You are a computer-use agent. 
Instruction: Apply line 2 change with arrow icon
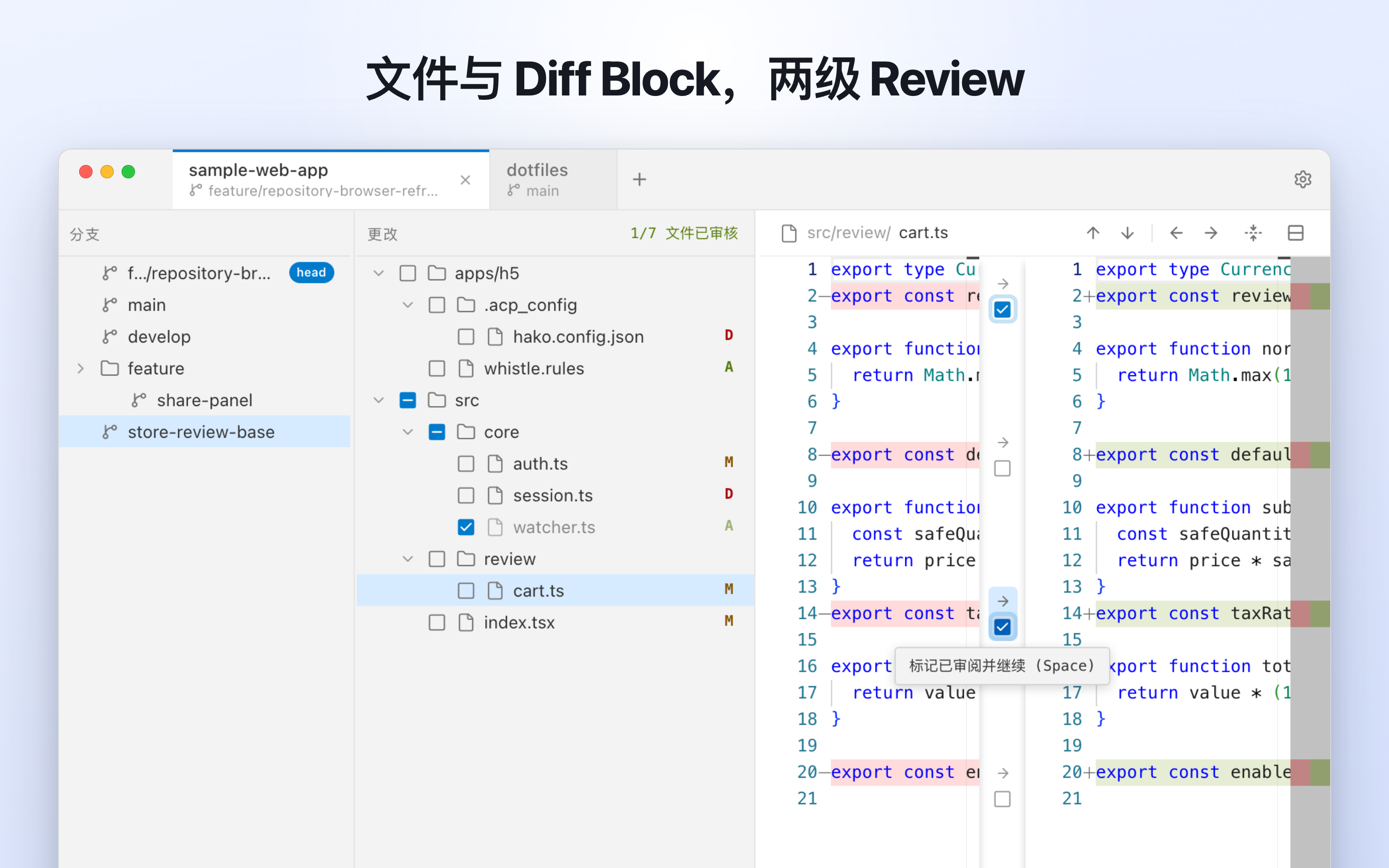click(1003, 284)
